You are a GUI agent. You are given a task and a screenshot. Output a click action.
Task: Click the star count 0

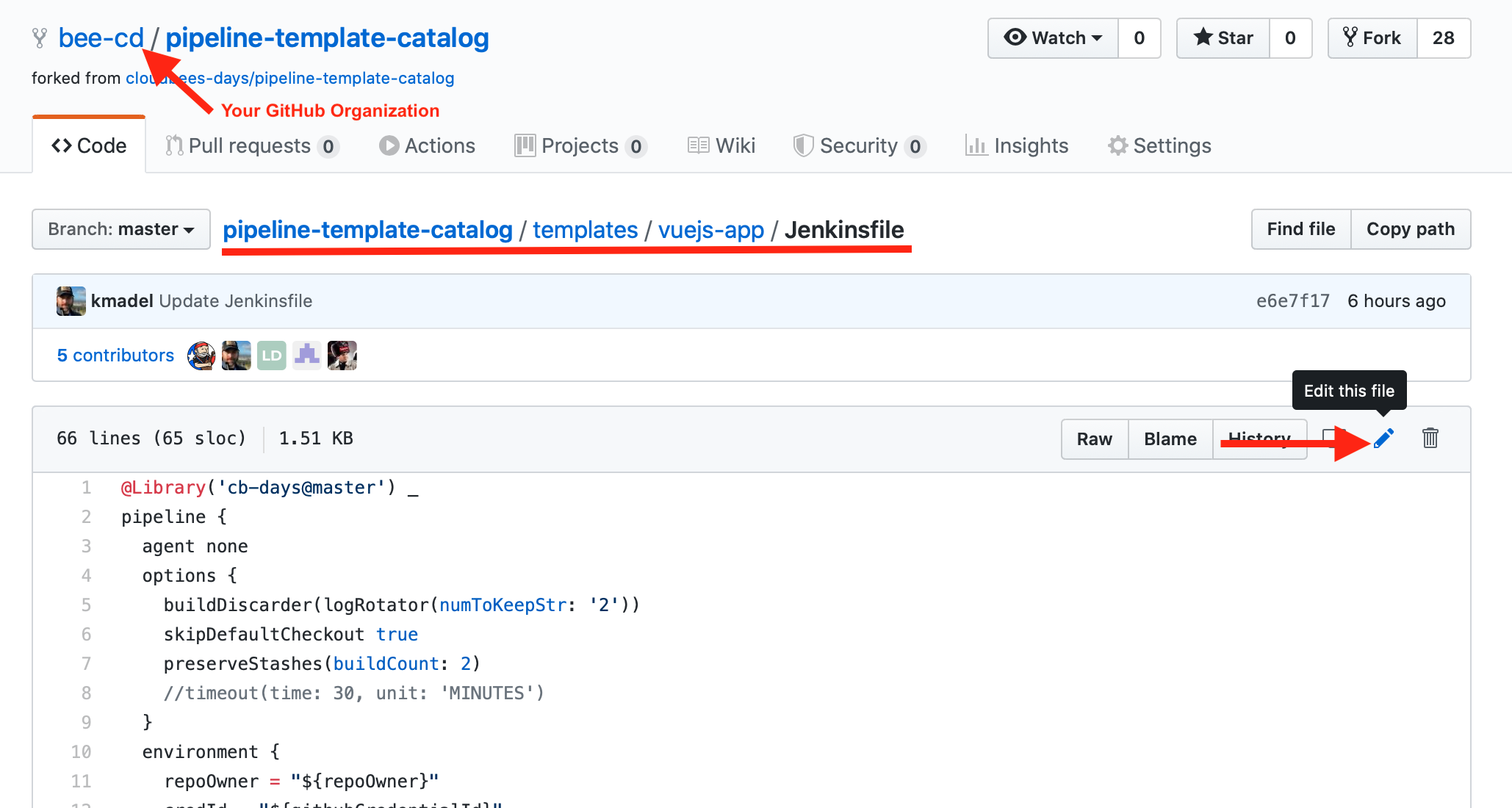pos(1290,38)
